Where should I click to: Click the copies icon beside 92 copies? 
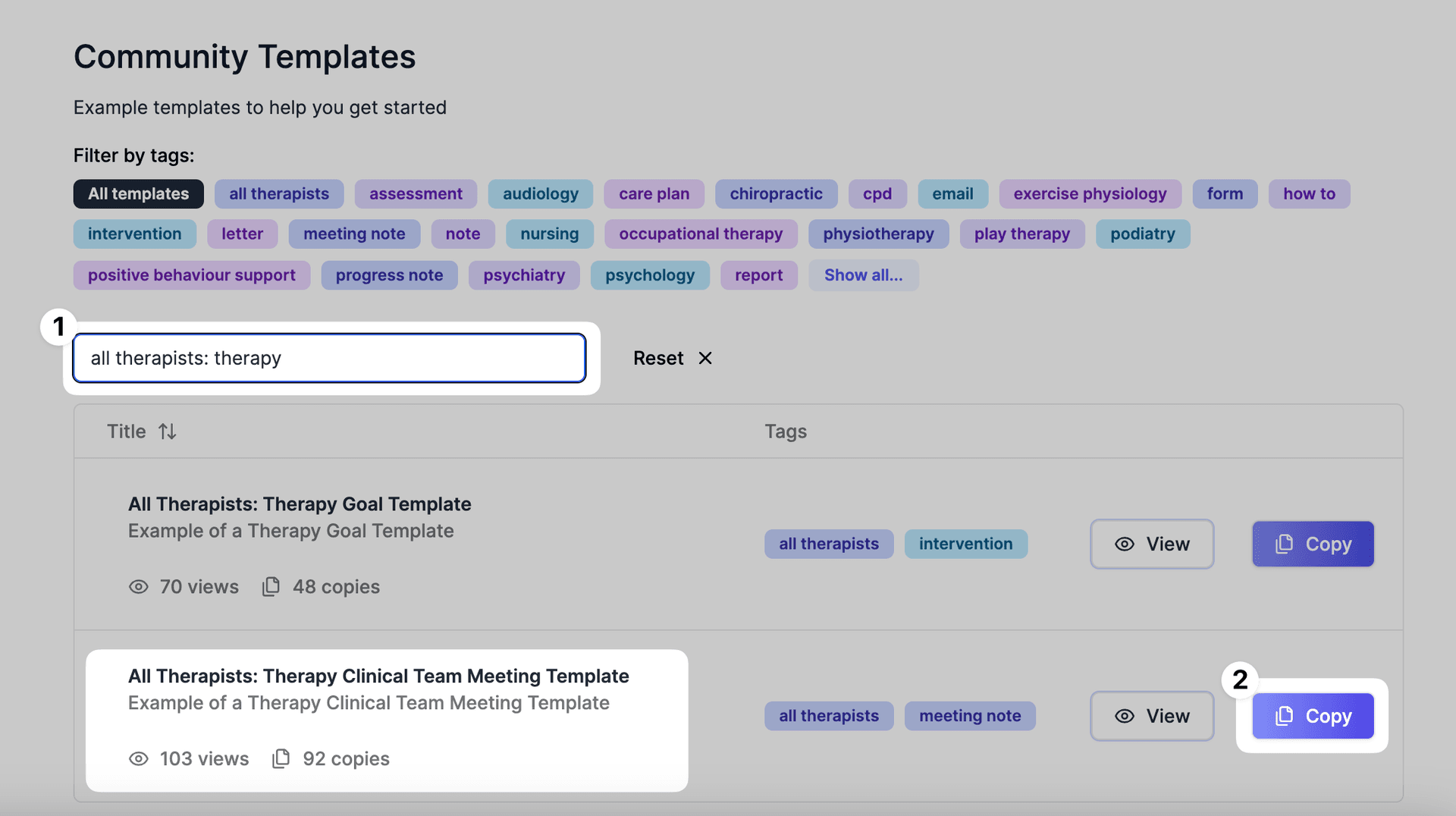(x=281, y=758)
